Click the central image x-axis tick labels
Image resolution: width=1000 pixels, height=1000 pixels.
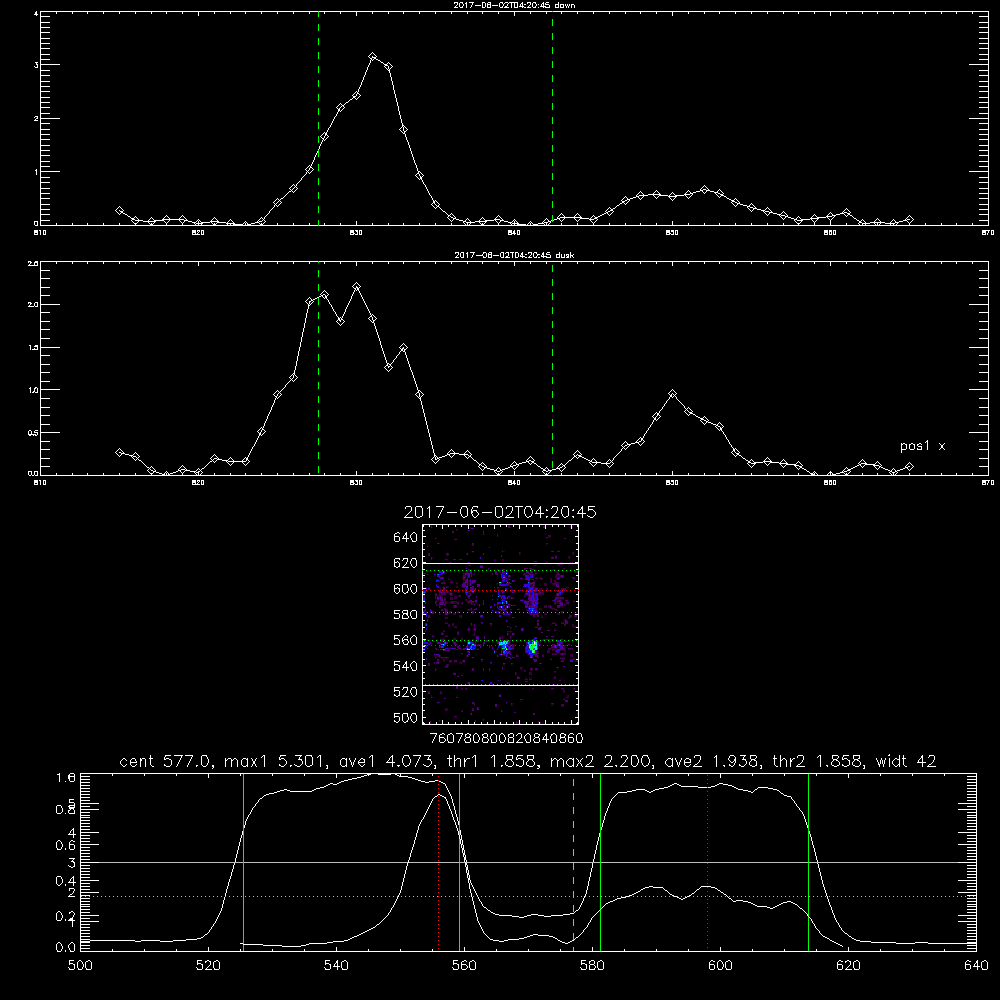point(506,739)
